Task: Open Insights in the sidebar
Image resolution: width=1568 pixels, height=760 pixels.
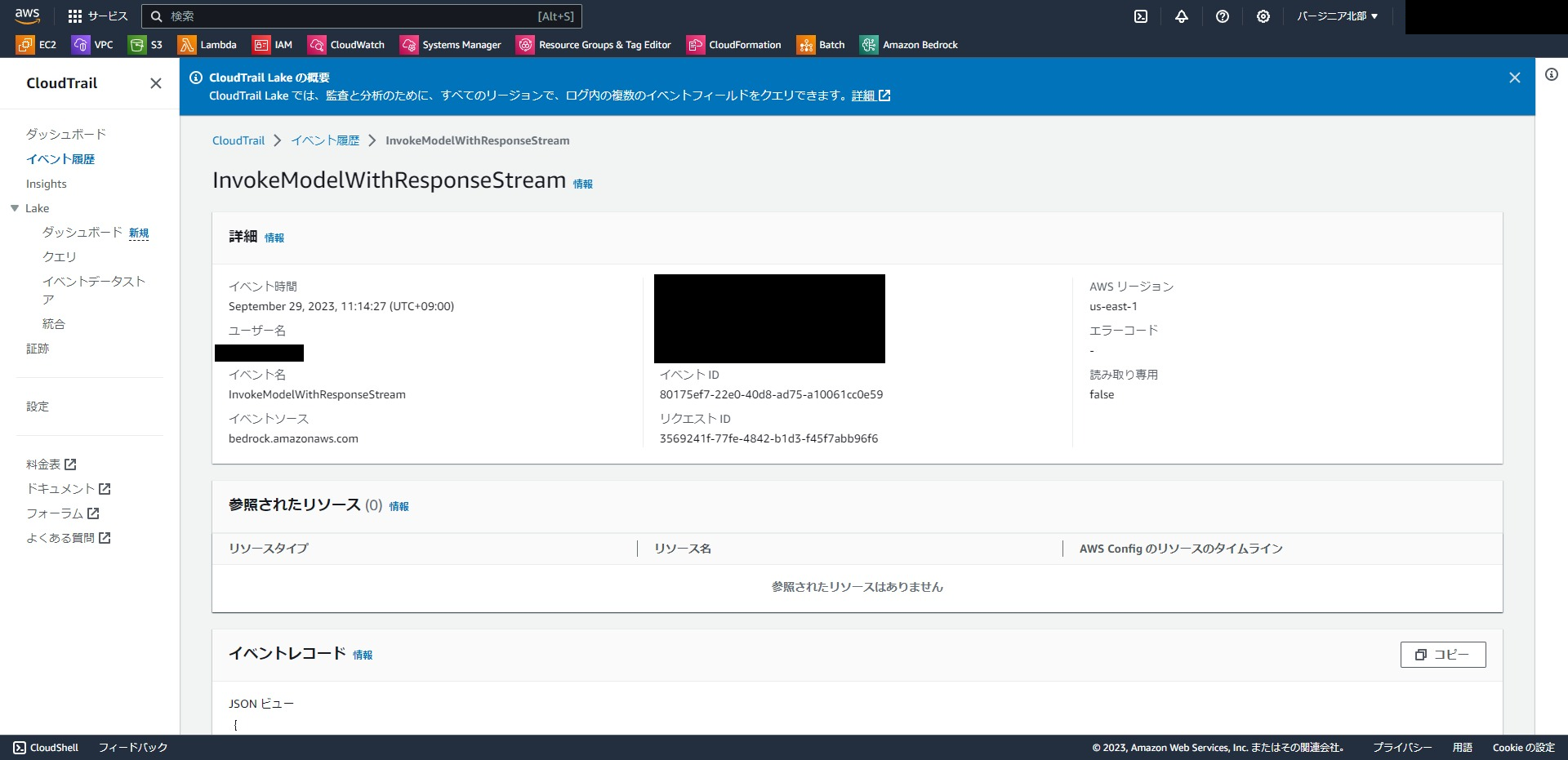Action: (47, 184)
